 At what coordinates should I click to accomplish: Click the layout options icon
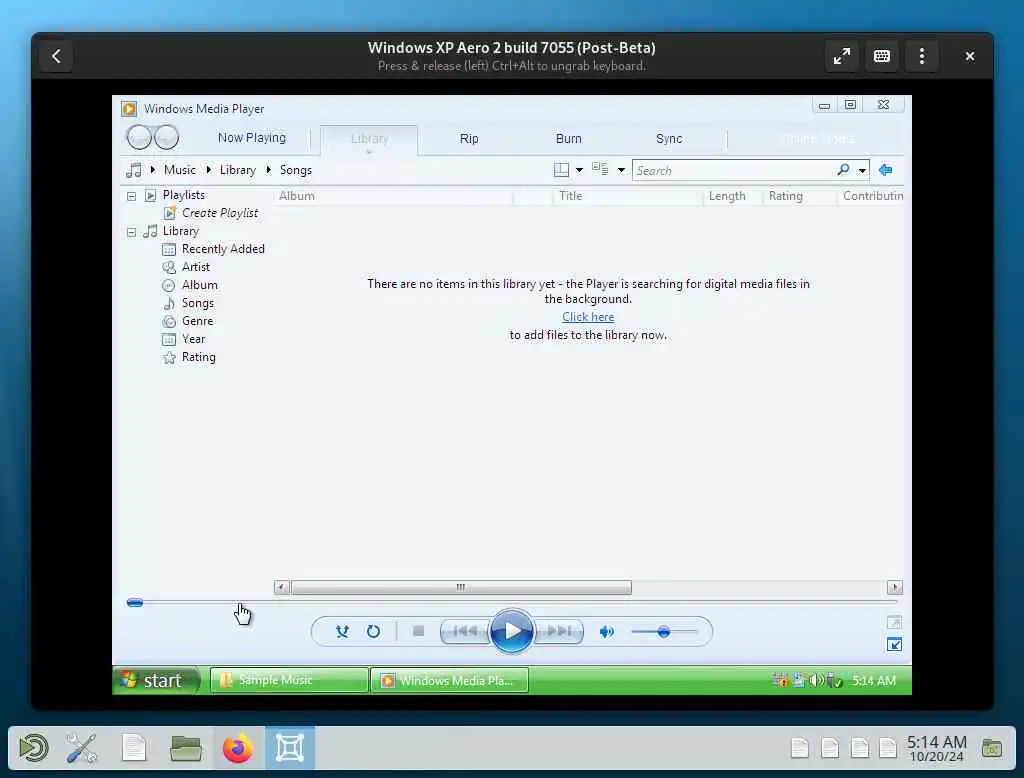coord(561,170)
